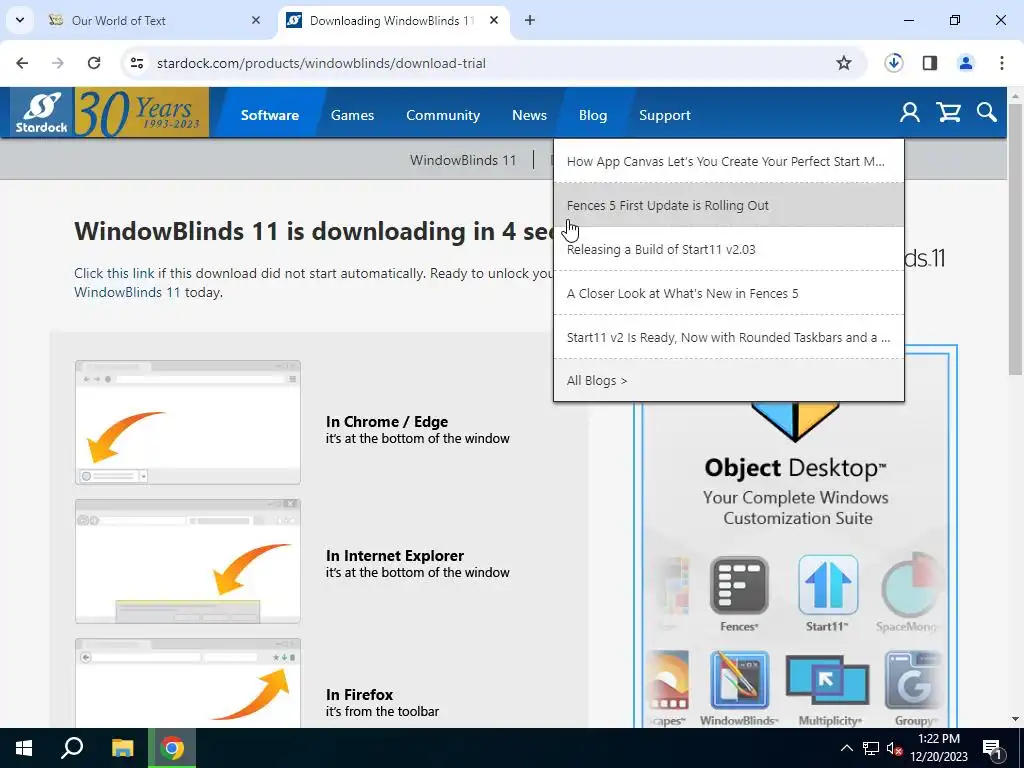The height and width of the screenshot is (768, 1024).
Task: Open the Community menu
Action: tap(443, 115)
